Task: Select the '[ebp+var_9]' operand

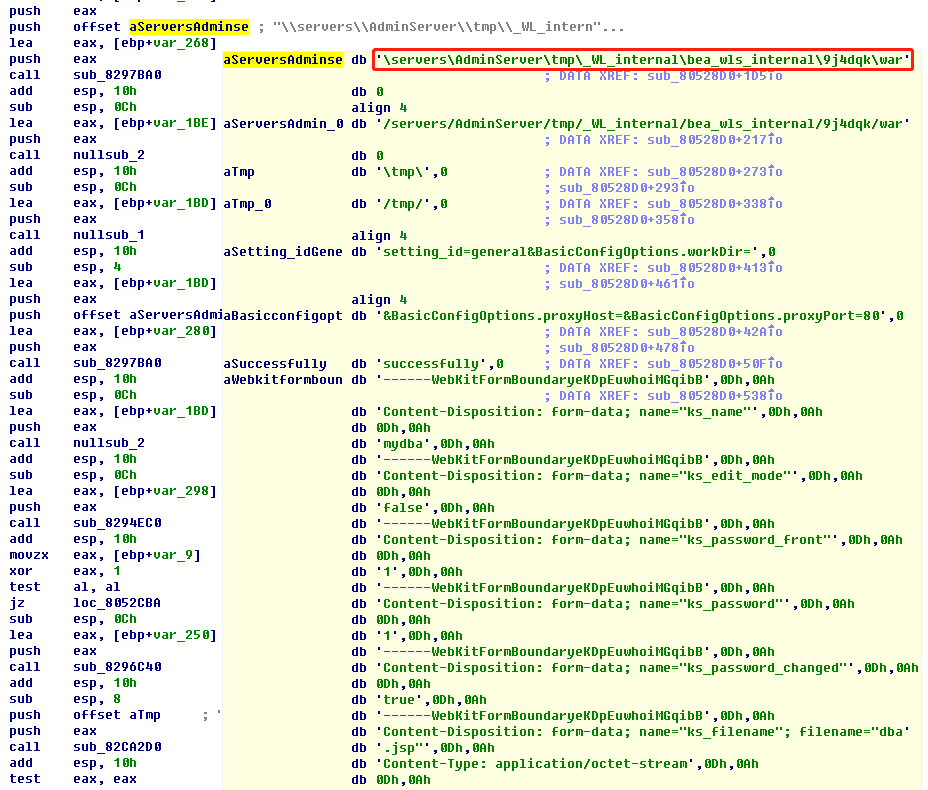Action: [157, 554]
